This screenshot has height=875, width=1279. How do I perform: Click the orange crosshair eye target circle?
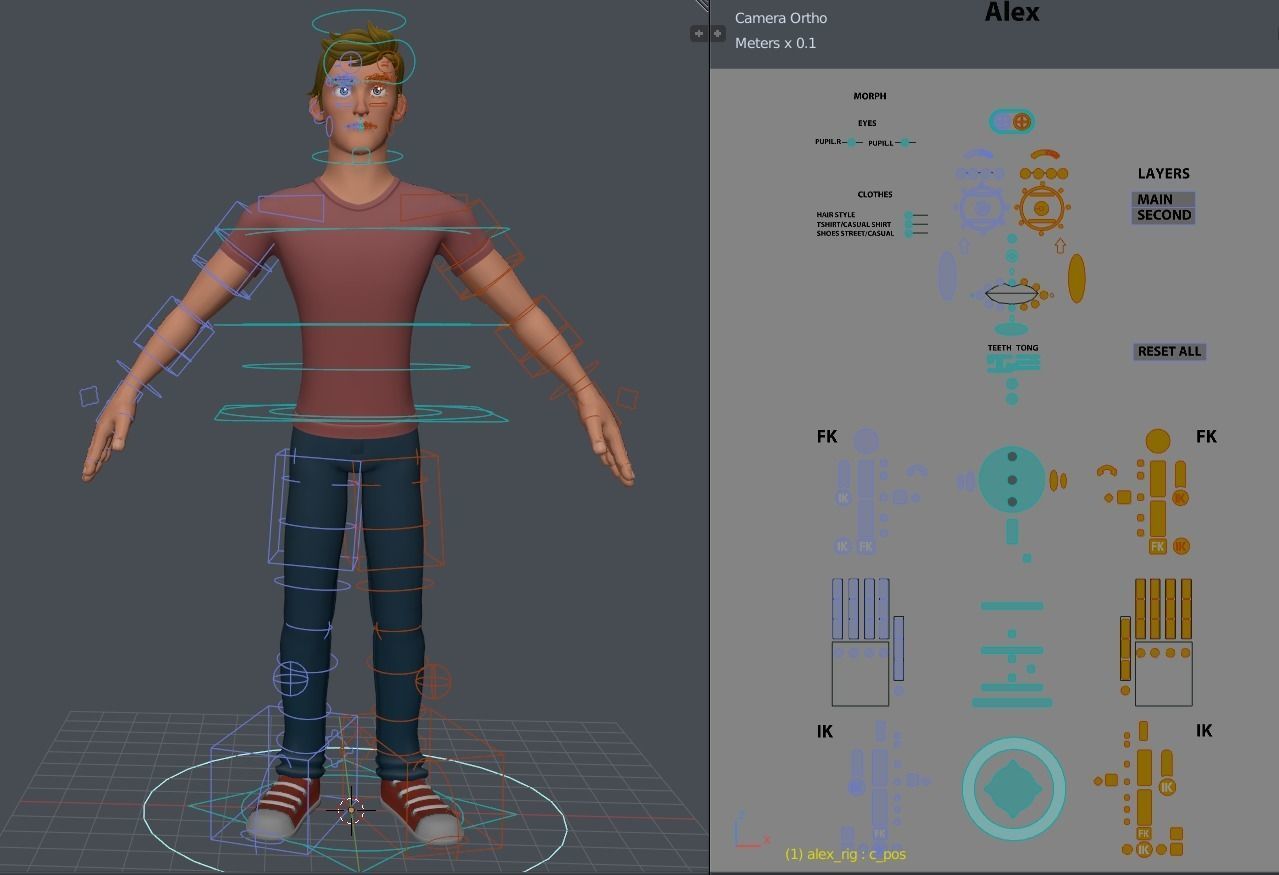click(x=1022, y=122)
